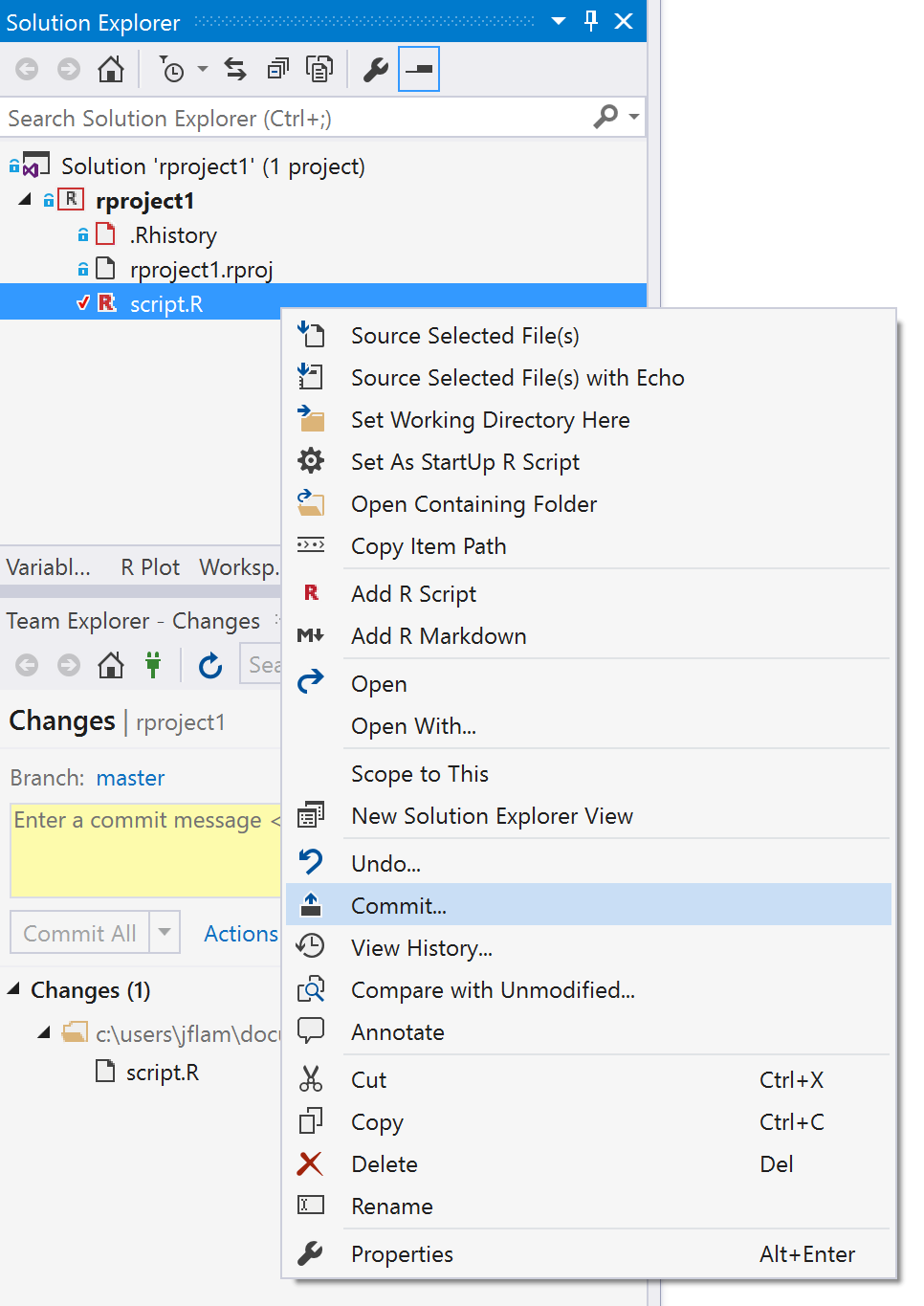
Task: Click Collapse All icon in Solution Explorer
Action: tap(277, 69)
